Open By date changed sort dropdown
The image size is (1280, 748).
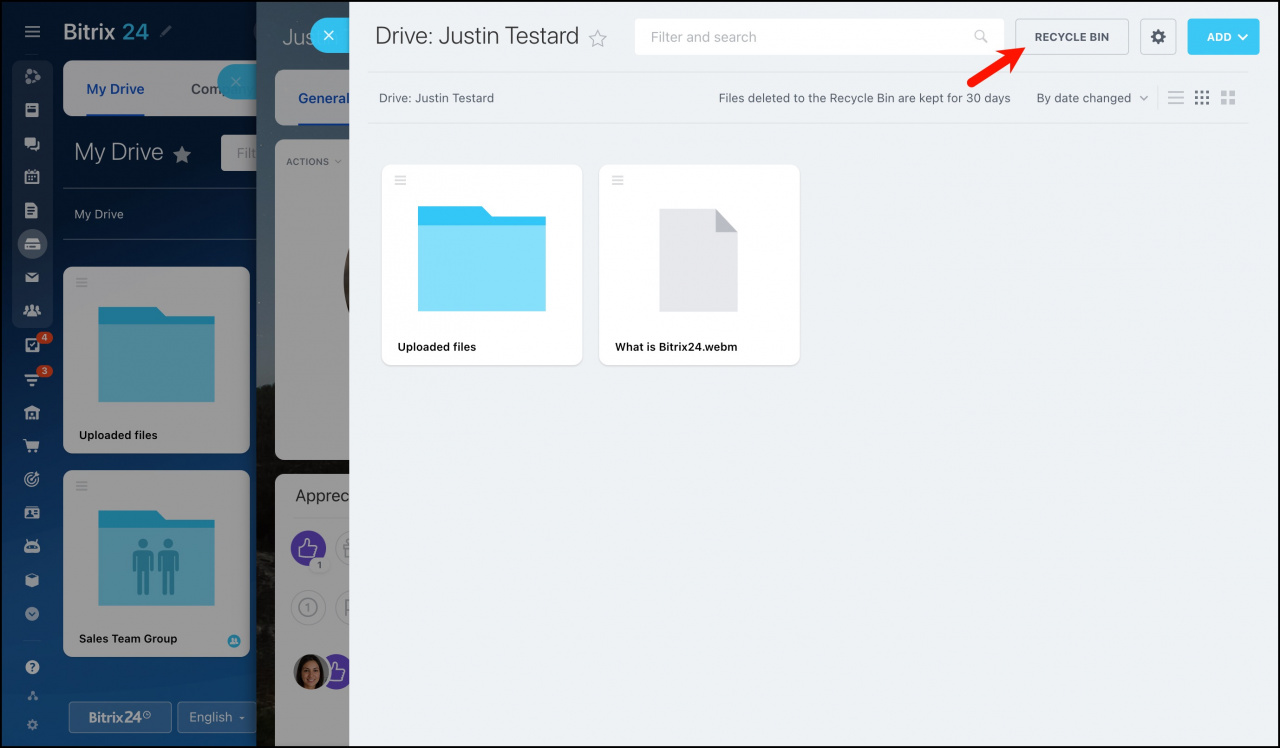click(1092, 98)
